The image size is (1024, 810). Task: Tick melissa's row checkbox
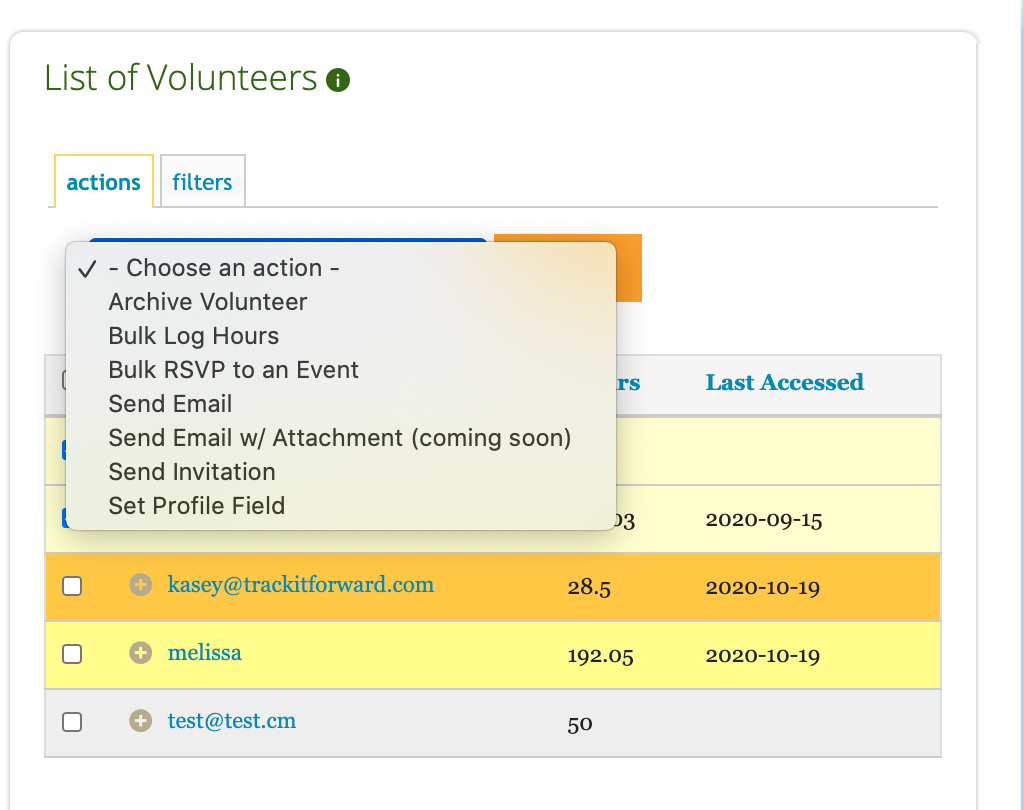(x=72, y=654)
